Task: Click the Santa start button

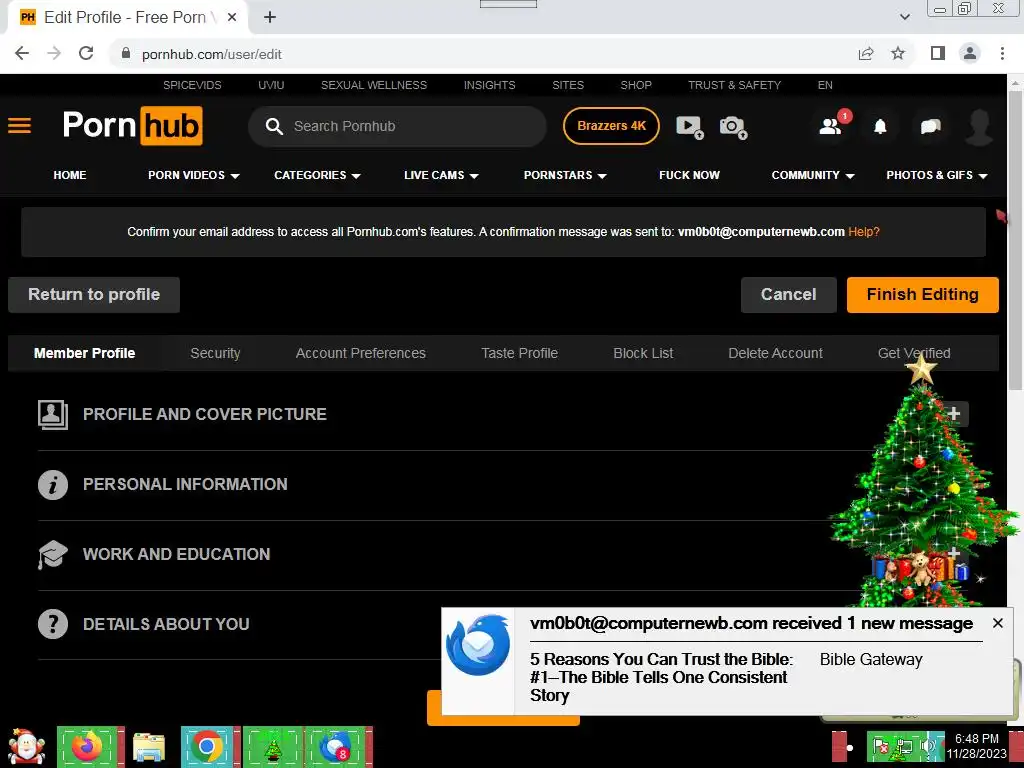Action: point(27,746)
